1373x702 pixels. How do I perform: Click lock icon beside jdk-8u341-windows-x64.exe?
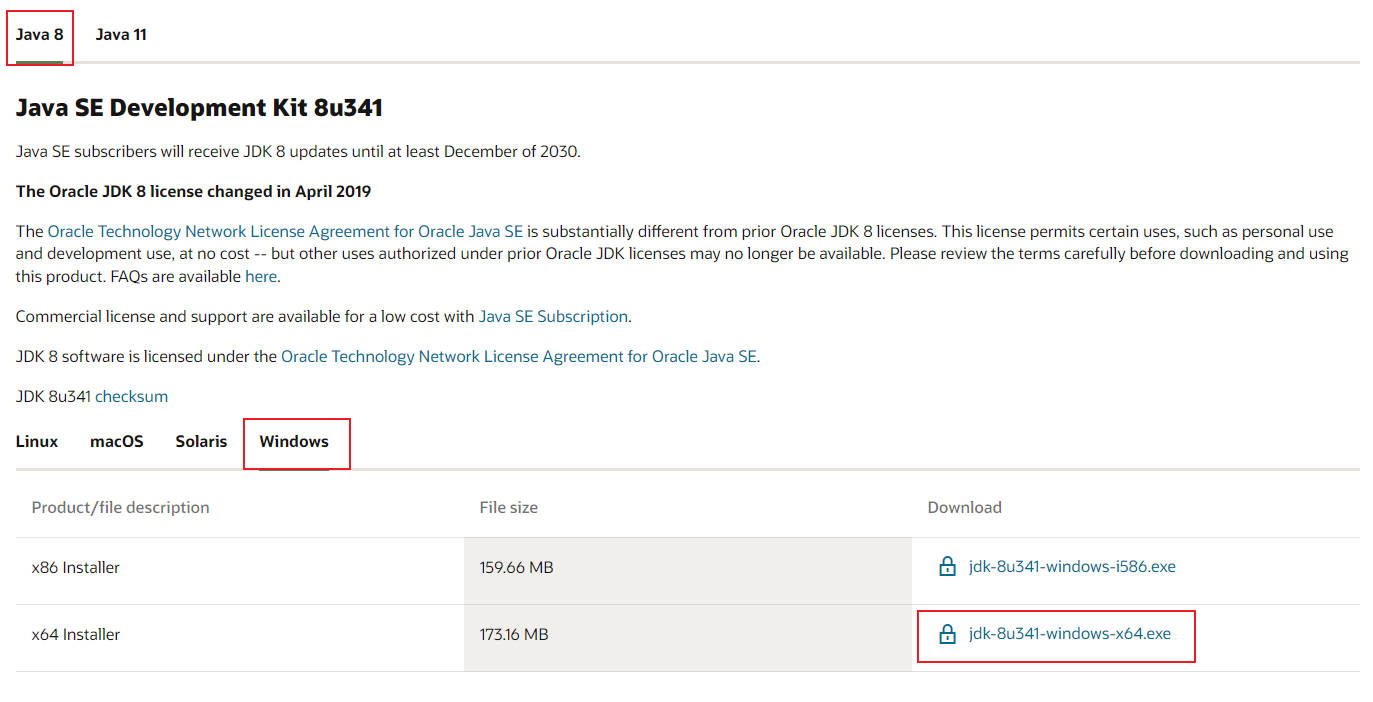(x=947, y=634)
